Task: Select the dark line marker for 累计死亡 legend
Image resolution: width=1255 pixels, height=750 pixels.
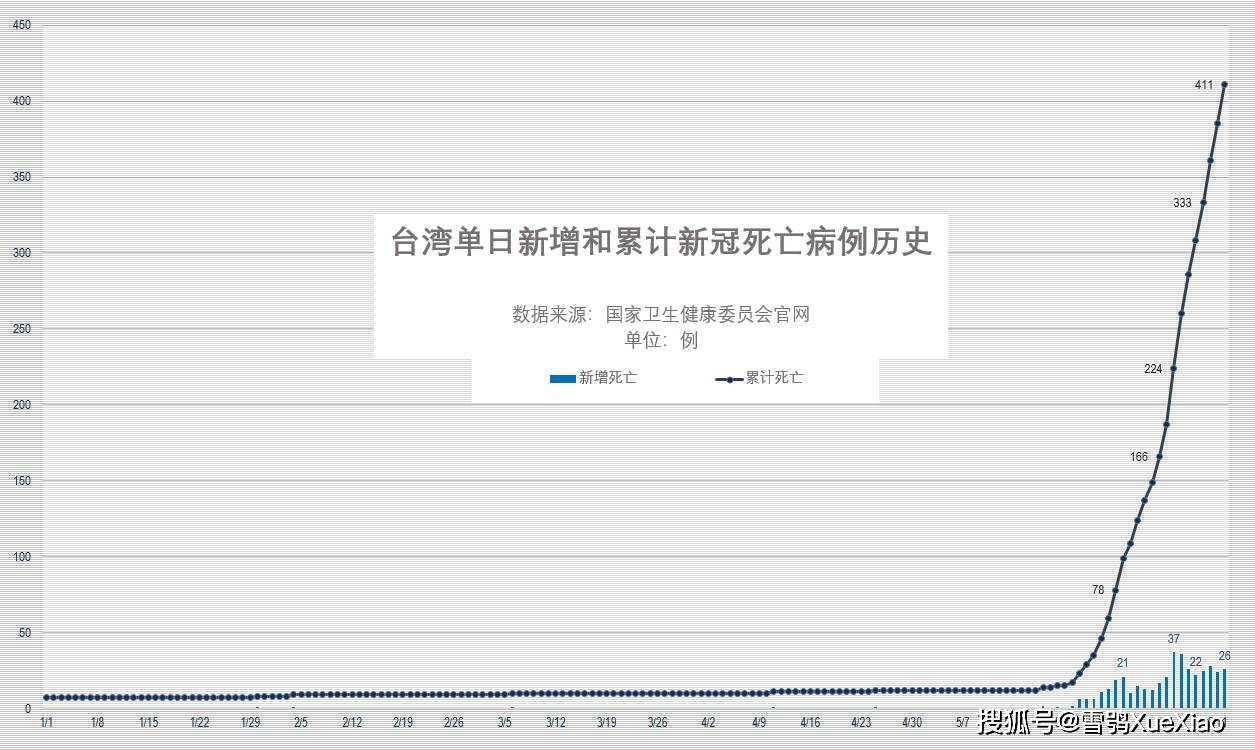Action: [729, 379]
